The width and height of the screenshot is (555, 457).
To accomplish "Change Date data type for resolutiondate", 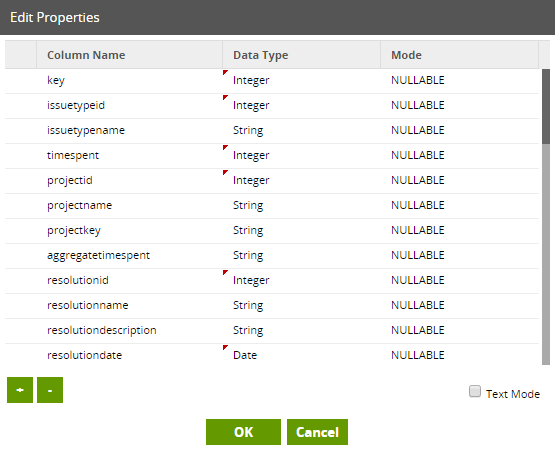I will pos(301,355).
